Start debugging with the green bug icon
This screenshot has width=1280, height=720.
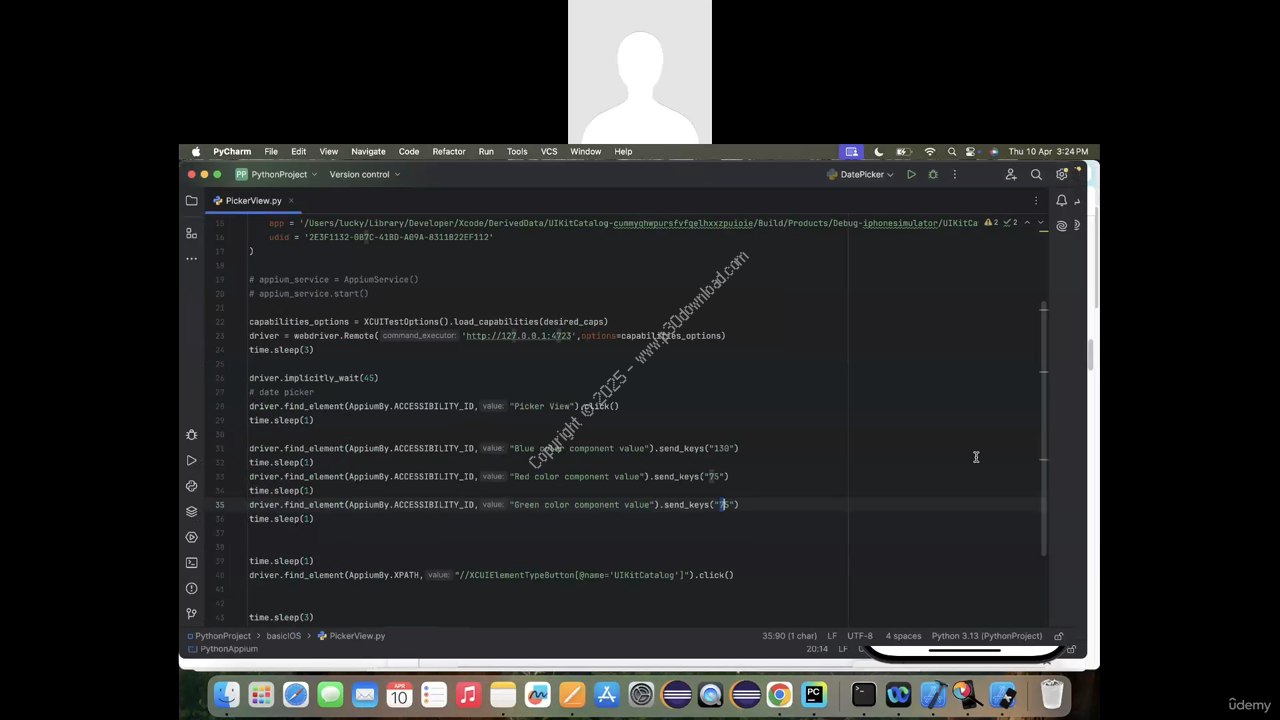tap(933, 175)
